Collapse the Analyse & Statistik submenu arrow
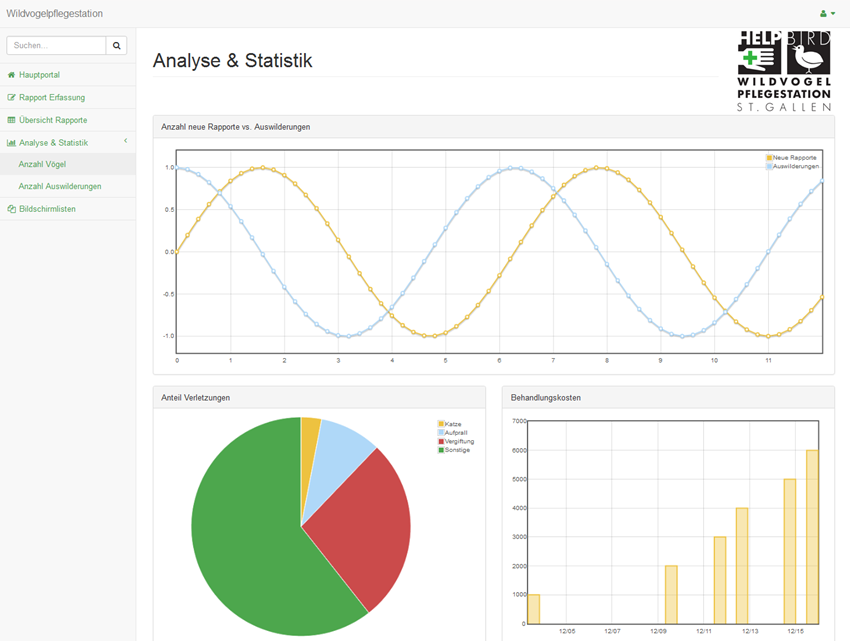 125,142
